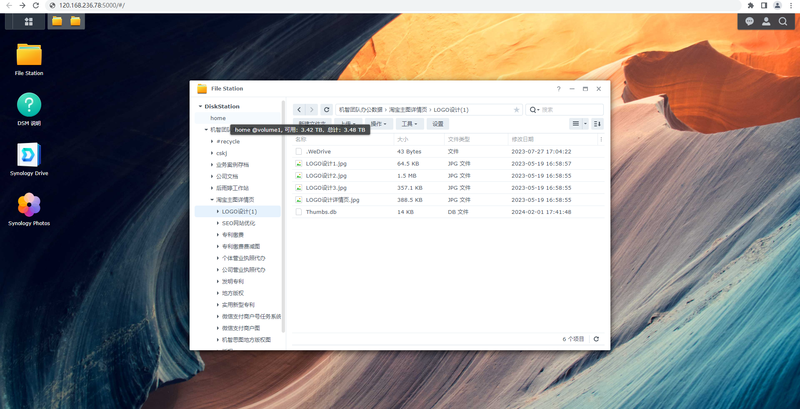Collapse the 淘宝主图详情页 folder node
The image size is (800, 409).
(211, 199)
